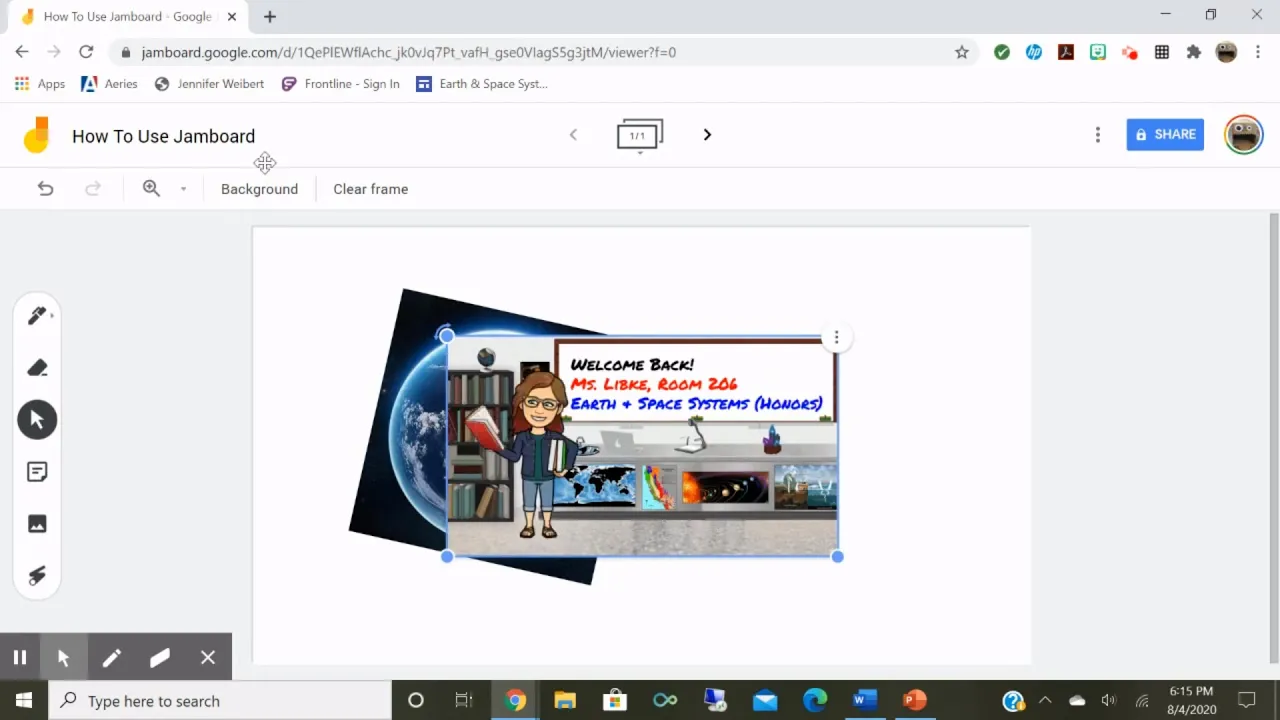Show hidden system tray icons
1280x720 pixels.
tap(1045, 700)
